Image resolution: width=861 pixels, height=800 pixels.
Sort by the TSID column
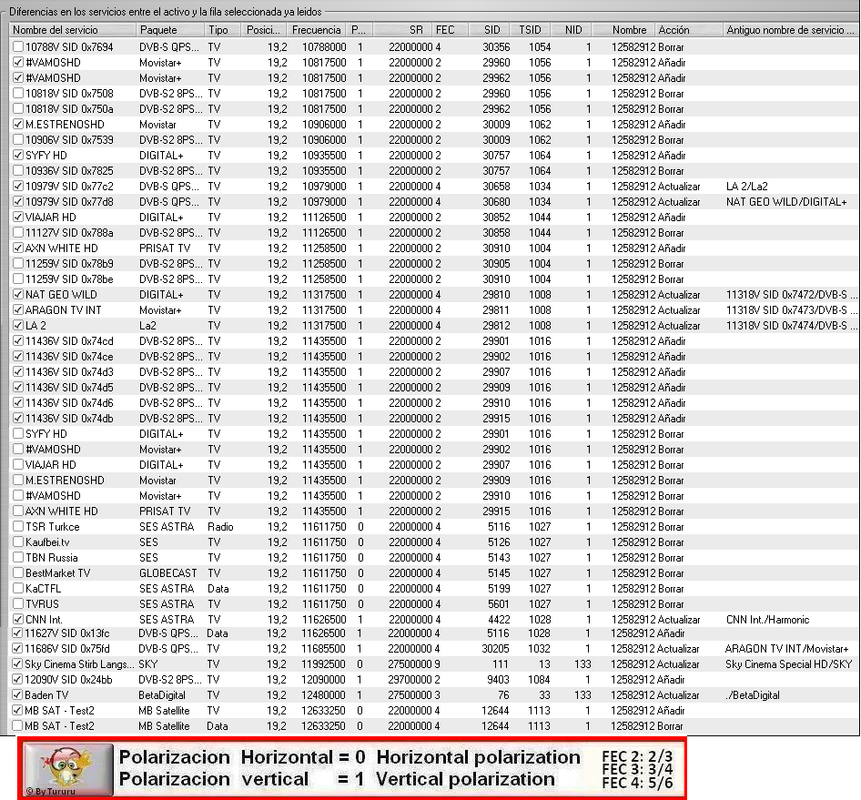pyautogui.click(x=530, y=30)
